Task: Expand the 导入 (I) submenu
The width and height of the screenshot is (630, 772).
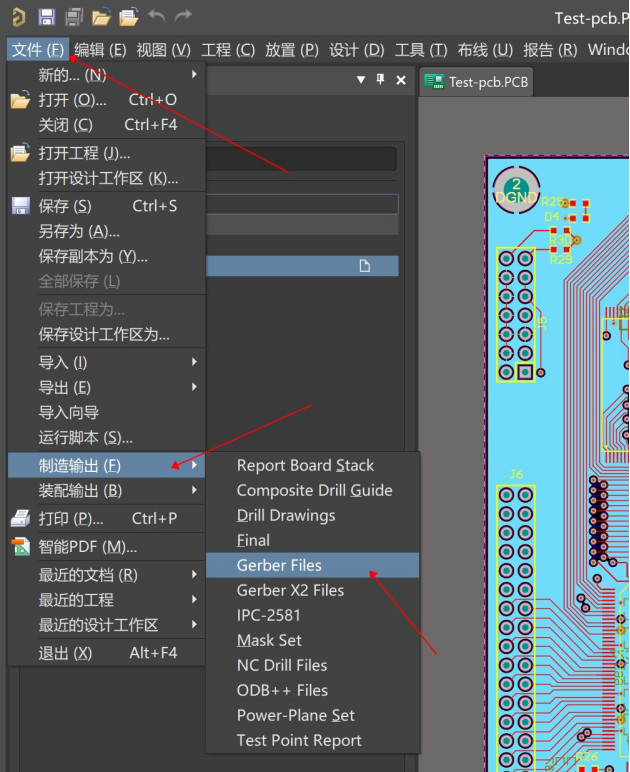Action: pyautogui.click(x=106, y=363)
